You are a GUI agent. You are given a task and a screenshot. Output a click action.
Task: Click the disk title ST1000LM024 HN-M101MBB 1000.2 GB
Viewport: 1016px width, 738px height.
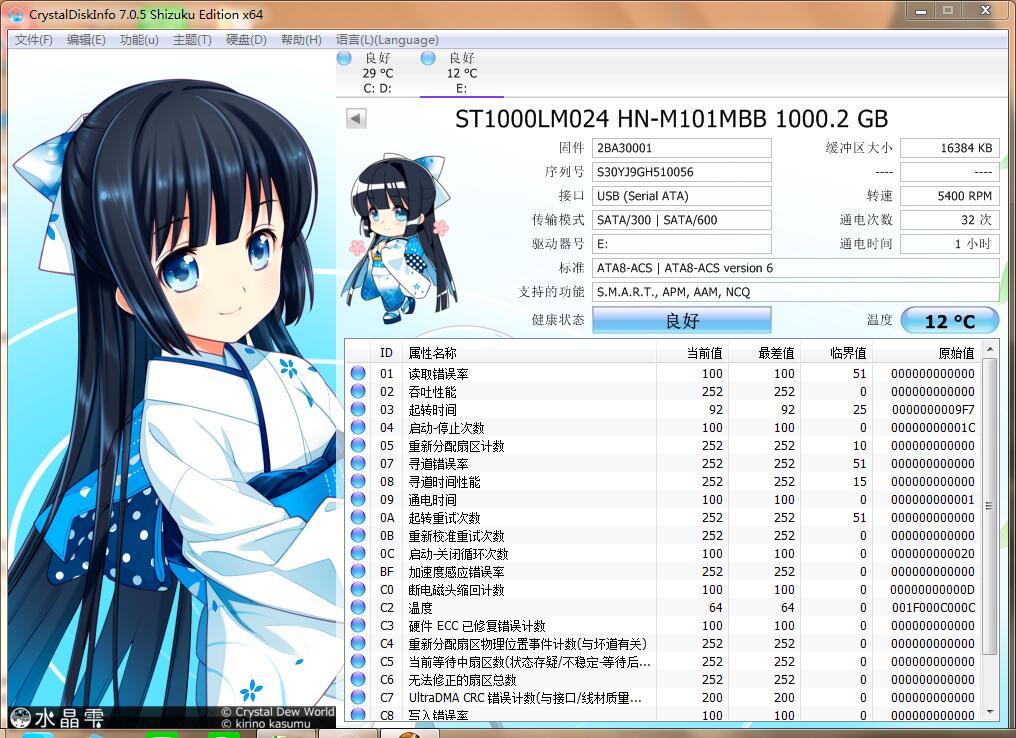pyautogui.click(x=671, y=119)
